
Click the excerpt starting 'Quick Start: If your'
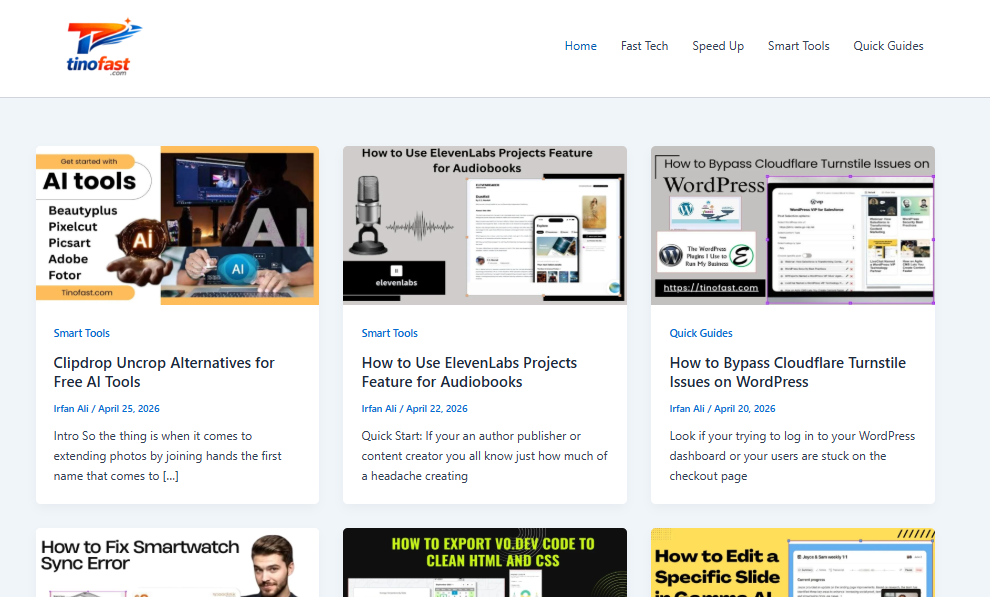pos(484,456)
